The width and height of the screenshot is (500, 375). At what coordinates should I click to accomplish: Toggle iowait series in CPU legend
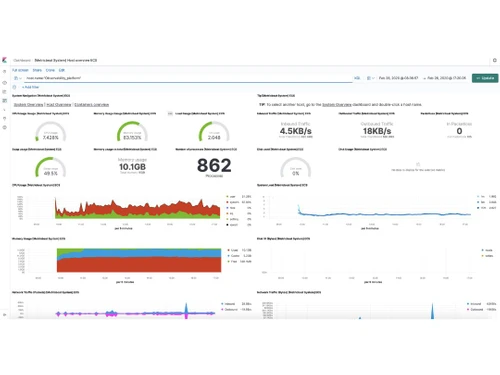[234, 225]
